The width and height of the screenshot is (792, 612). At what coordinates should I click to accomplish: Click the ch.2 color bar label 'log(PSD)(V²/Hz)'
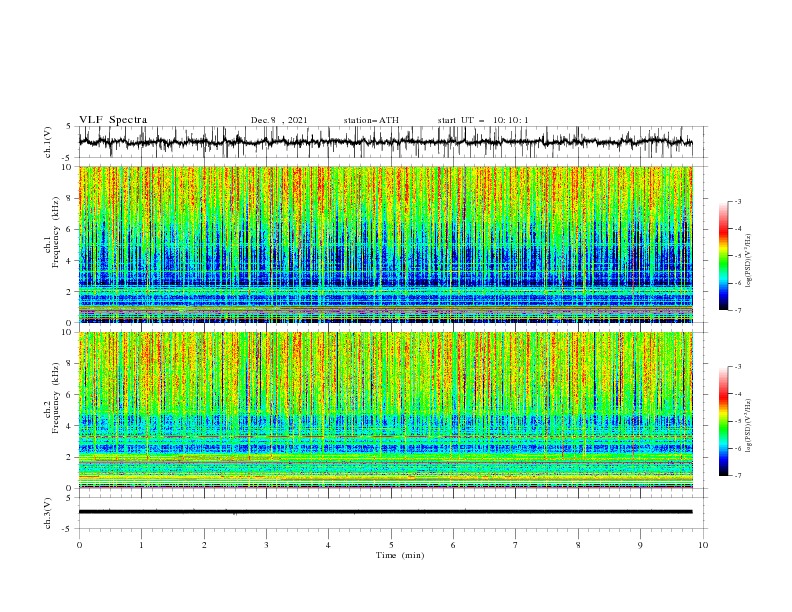pyautogui.click(x=749, y=425)
